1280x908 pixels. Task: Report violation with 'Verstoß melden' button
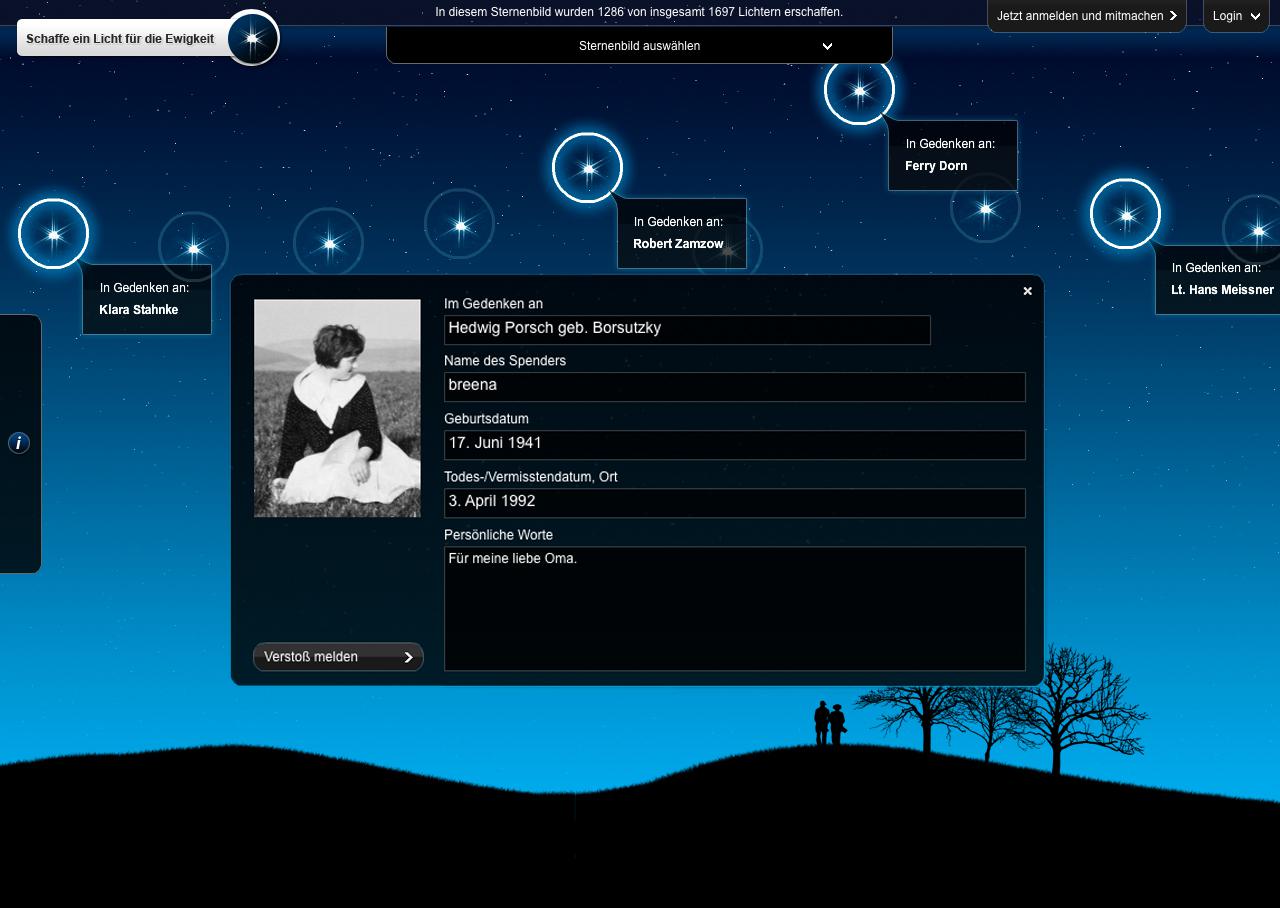[338, 657]
